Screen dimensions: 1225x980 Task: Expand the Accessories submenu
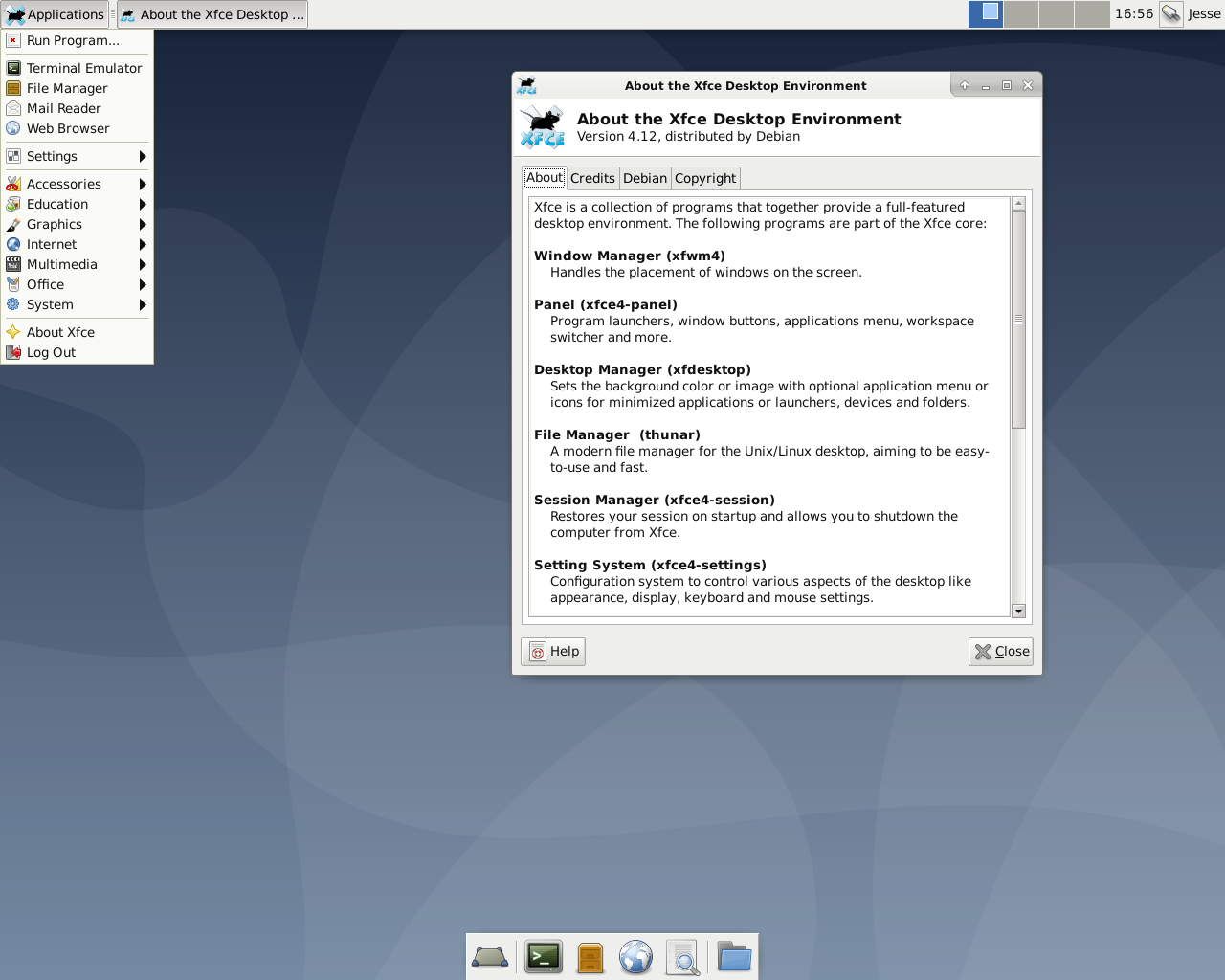(77, 184)
